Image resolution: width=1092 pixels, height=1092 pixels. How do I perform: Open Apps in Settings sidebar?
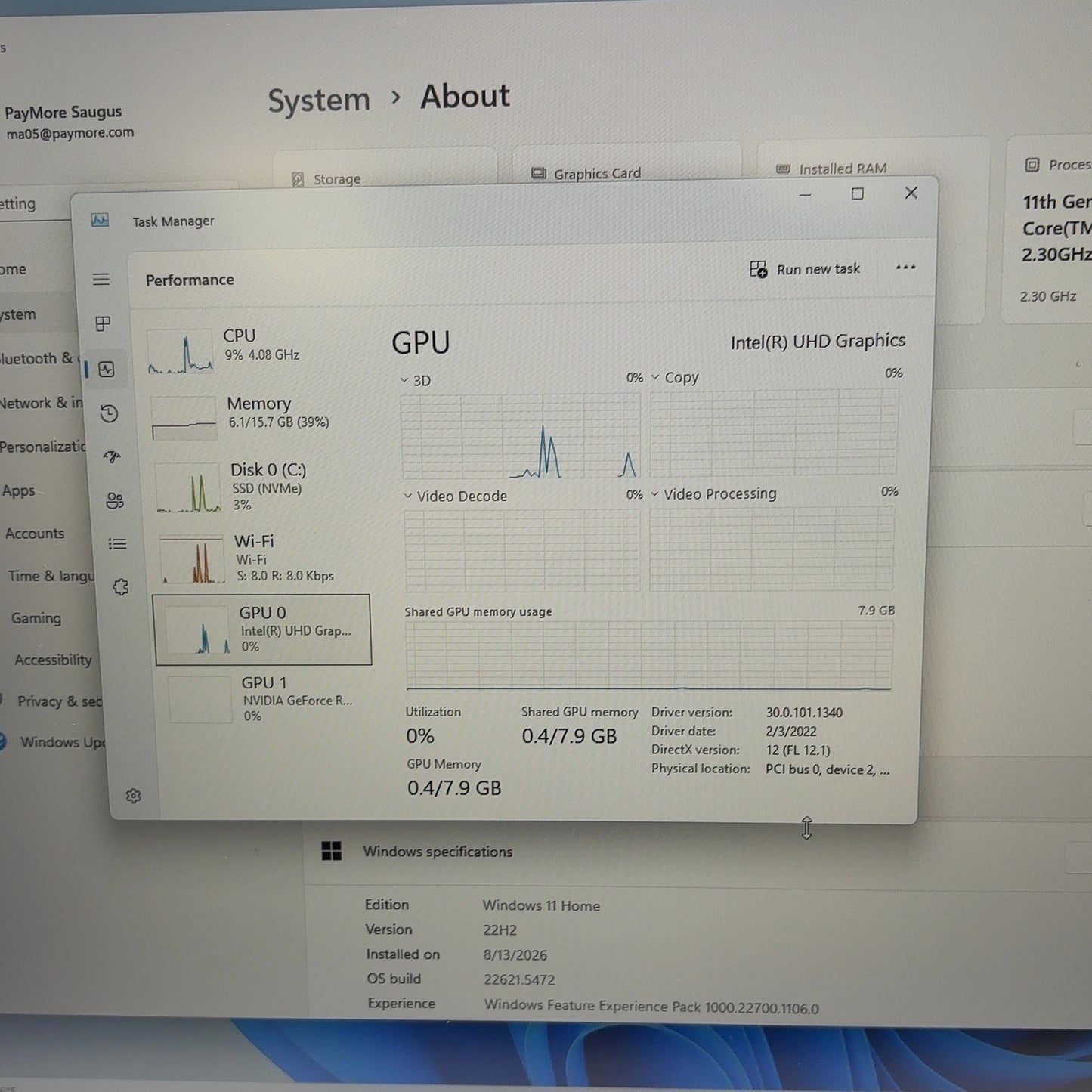[x=18, y=491]
